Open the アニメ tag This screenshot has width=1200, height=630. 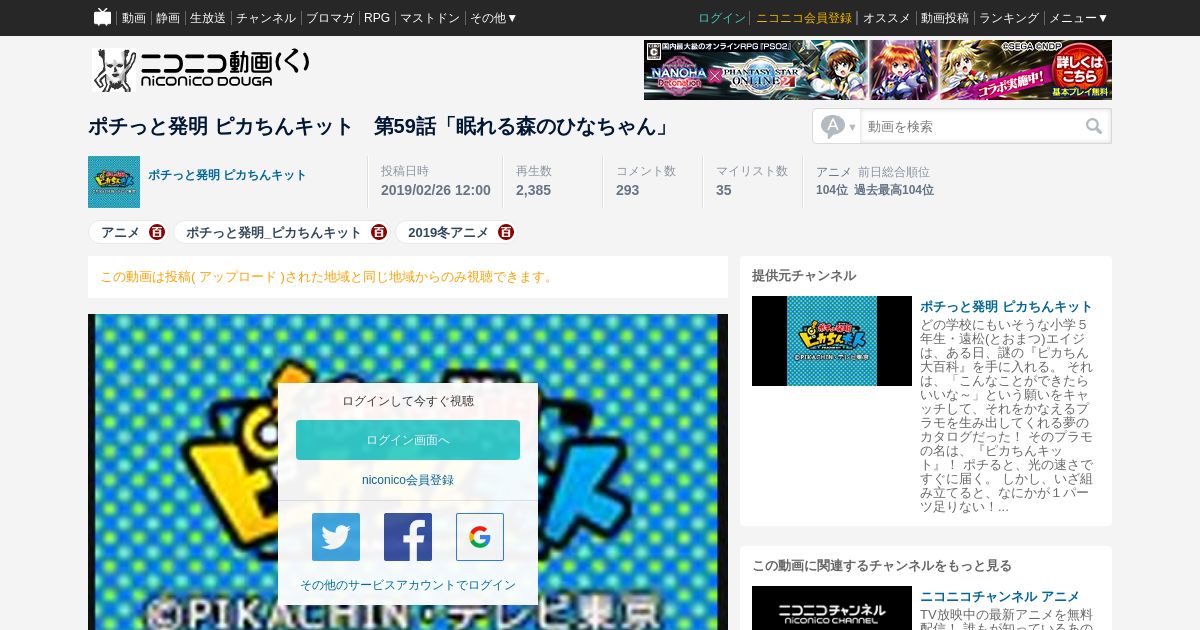(x=120, y=232)
